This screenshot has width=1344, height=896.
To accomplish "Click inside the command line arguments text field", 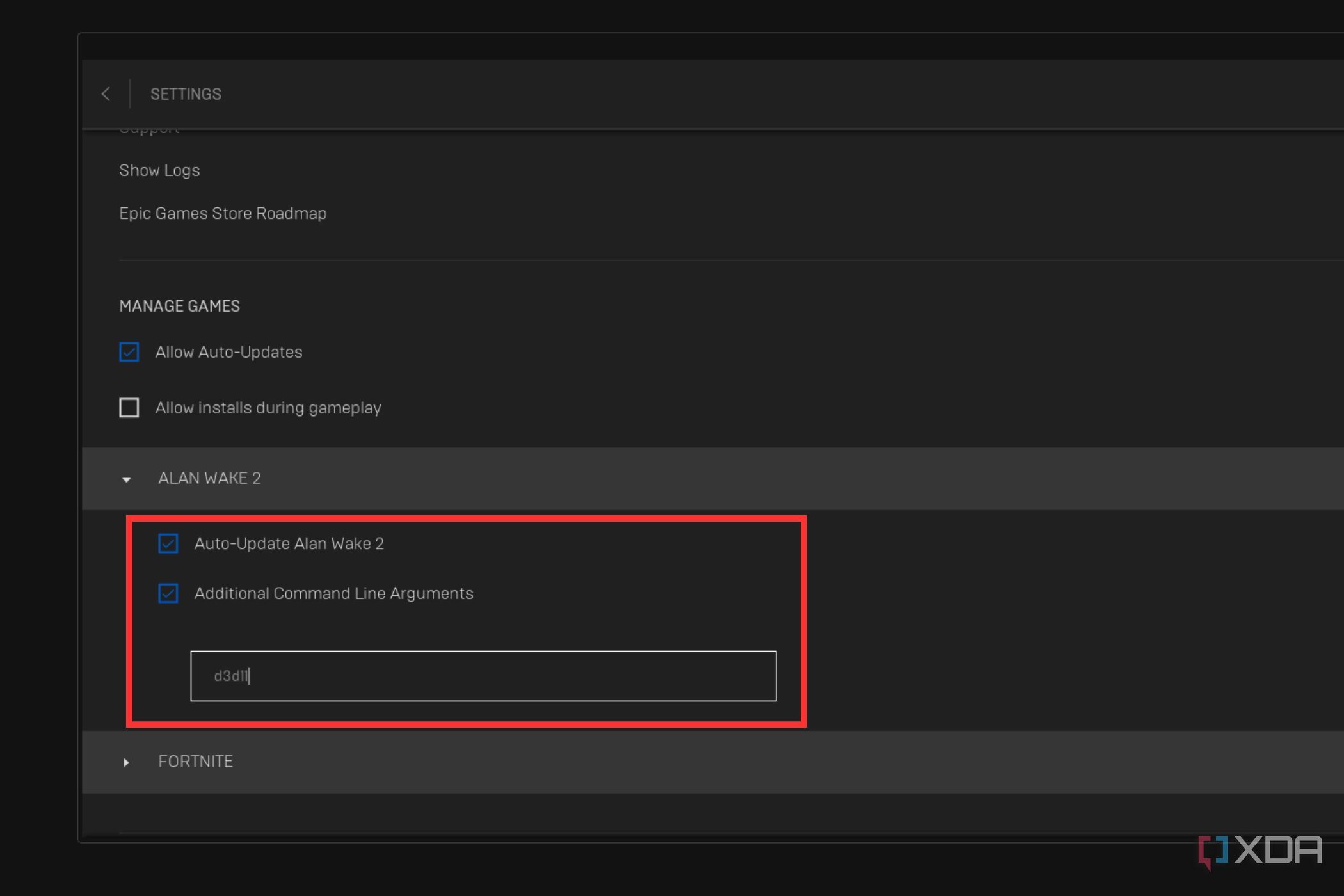I will [482, 676].
